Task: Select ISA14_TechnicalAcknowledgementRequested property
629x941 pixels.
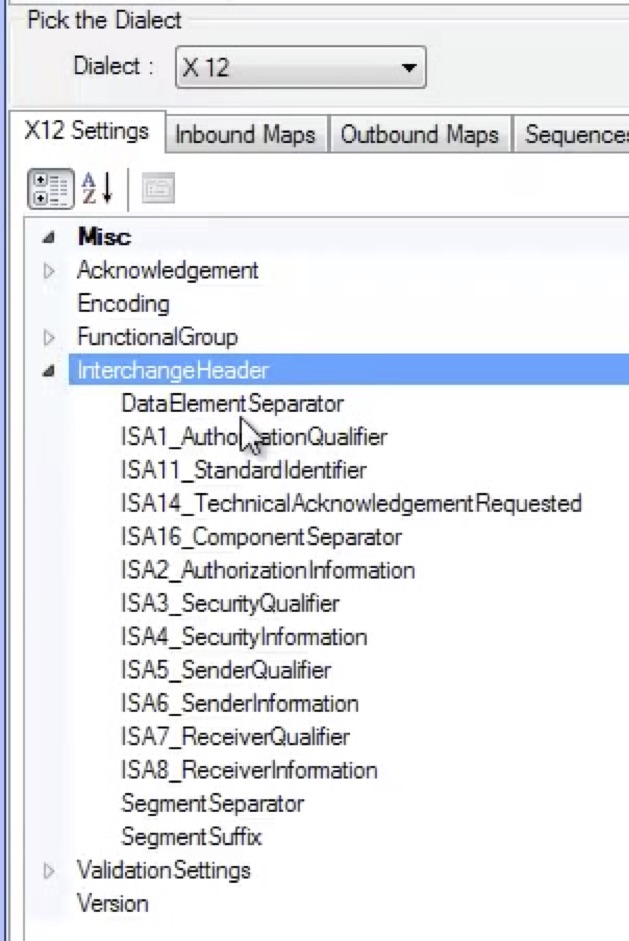Action: coord(351,504)
